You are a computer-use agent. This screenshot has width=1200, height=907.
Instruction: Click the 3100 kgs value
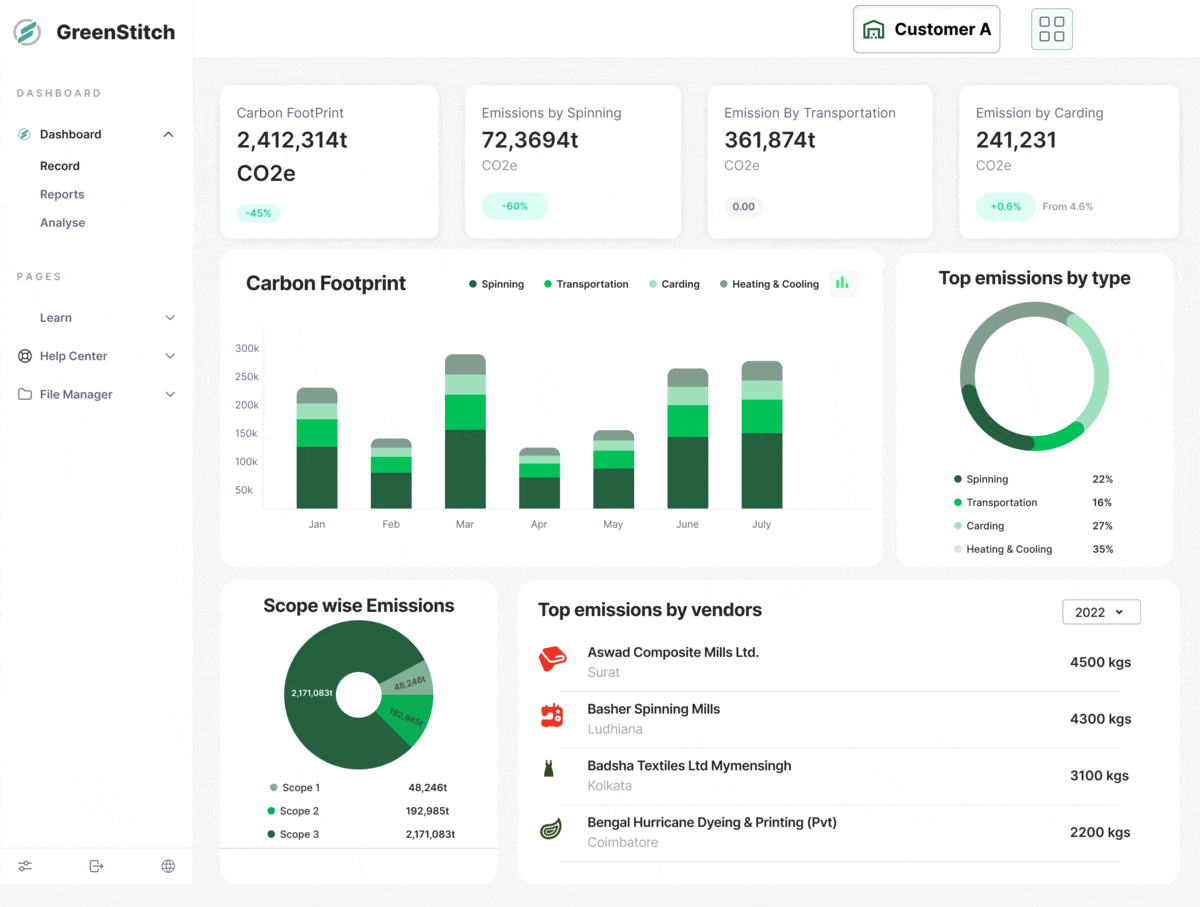pos(1100,775)
